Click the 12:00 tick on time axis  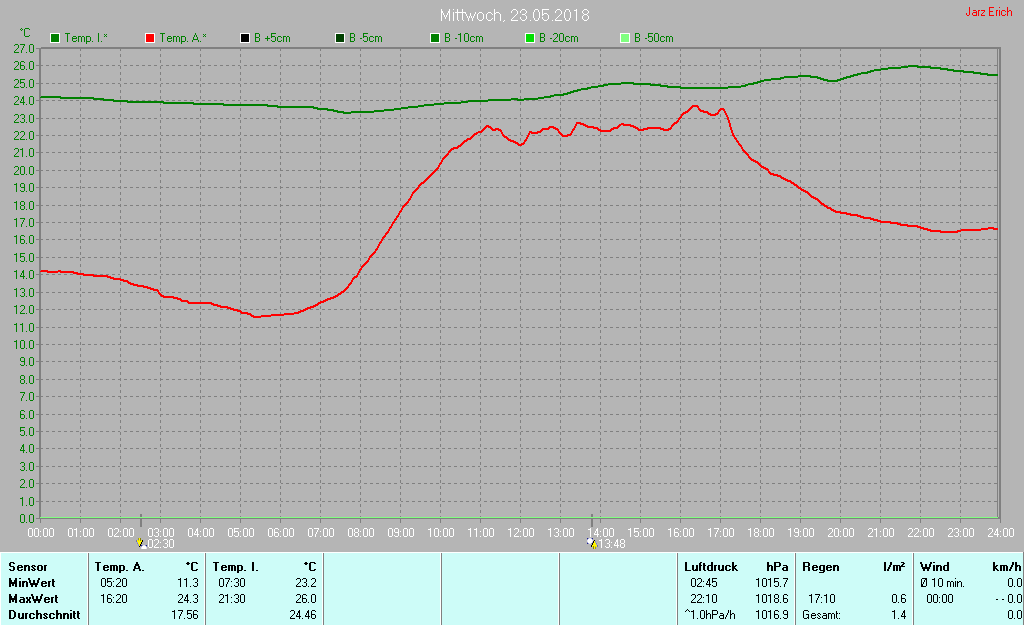pos(520,533)
